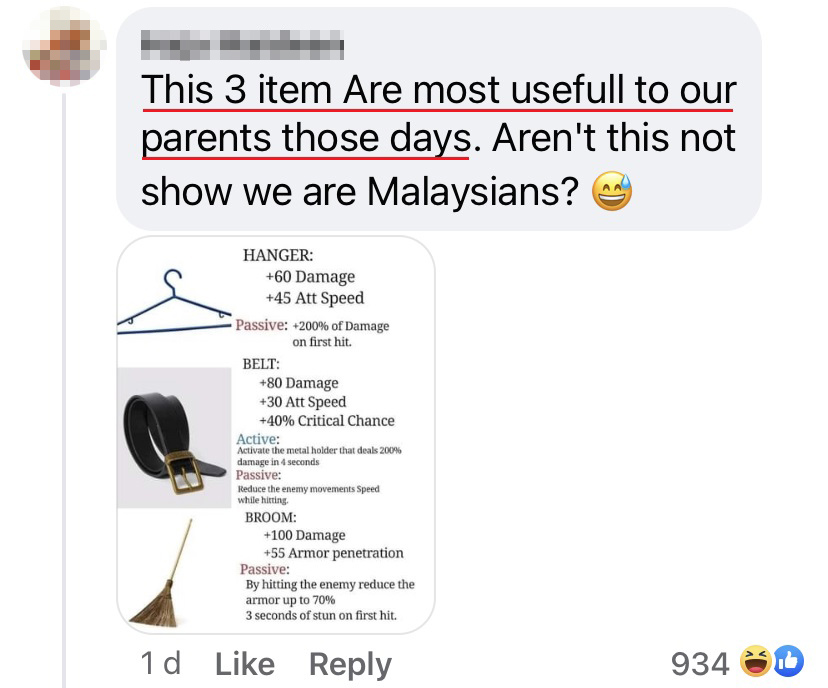Click the sweat-smile emoji in the comment
828x688 pixels.
pos(611,191)
